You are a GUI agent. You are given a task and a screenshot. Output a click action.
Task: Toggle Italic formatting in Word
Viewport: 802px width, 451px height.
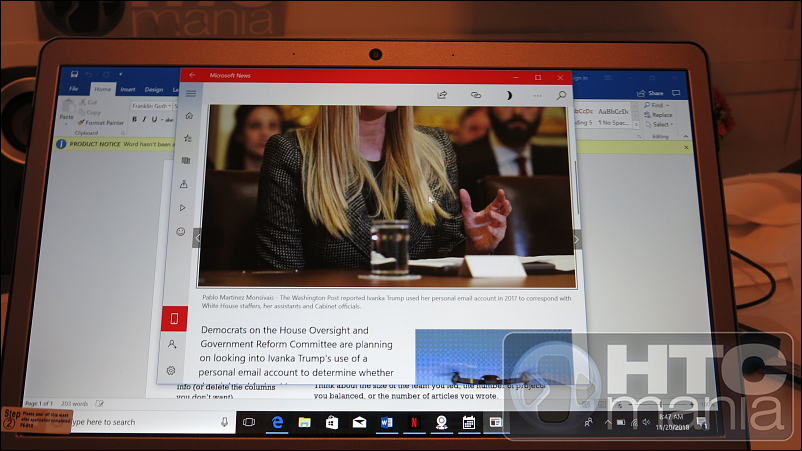pos(144,119)
